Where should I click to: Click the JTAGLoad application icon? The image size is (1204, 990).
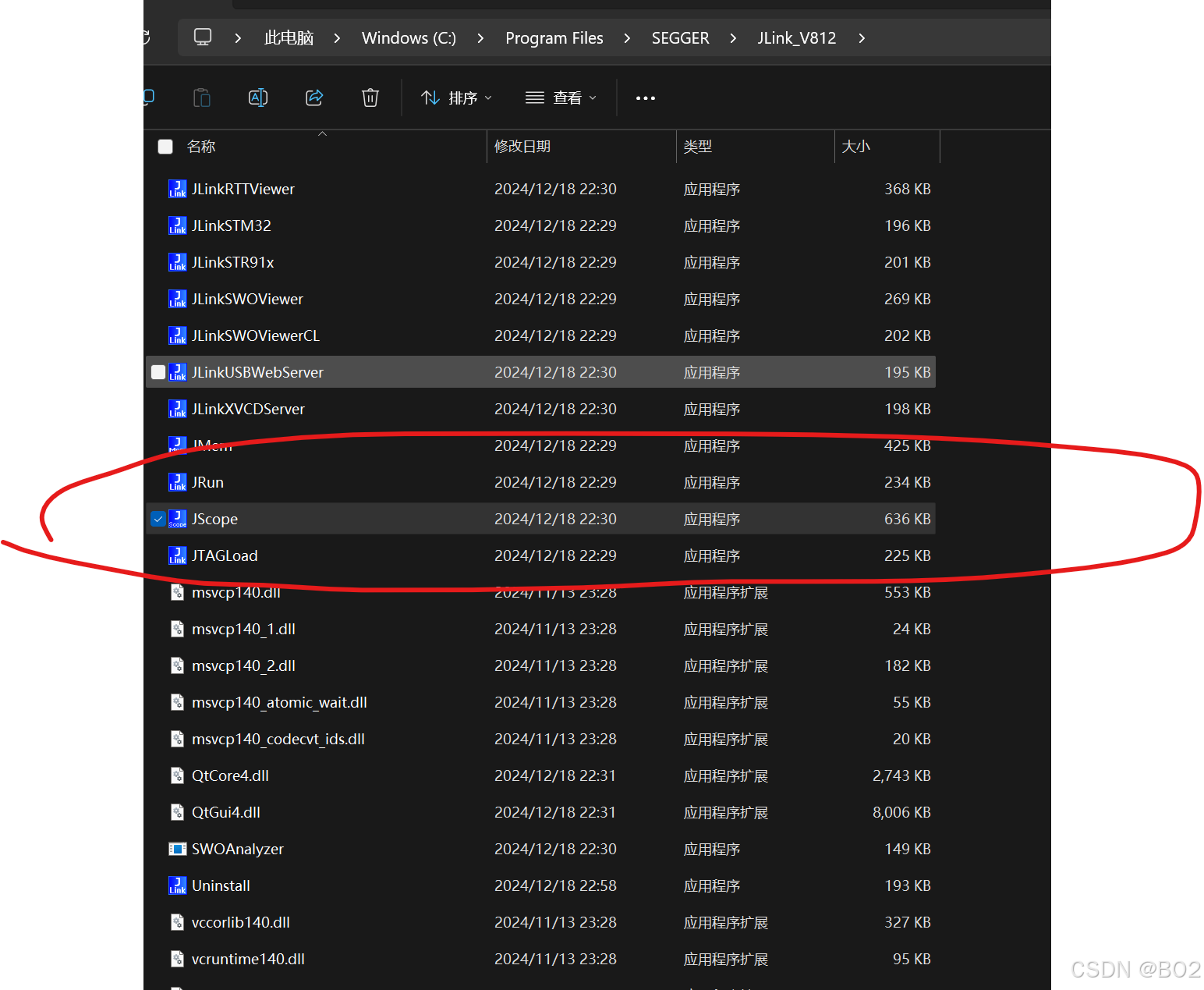tap(178, 555)
